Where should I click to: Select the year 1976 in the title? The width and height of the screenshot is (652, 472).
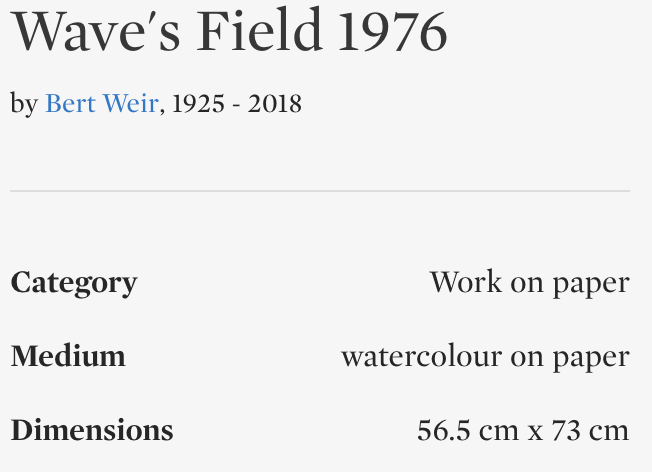[x=392, y=34]
